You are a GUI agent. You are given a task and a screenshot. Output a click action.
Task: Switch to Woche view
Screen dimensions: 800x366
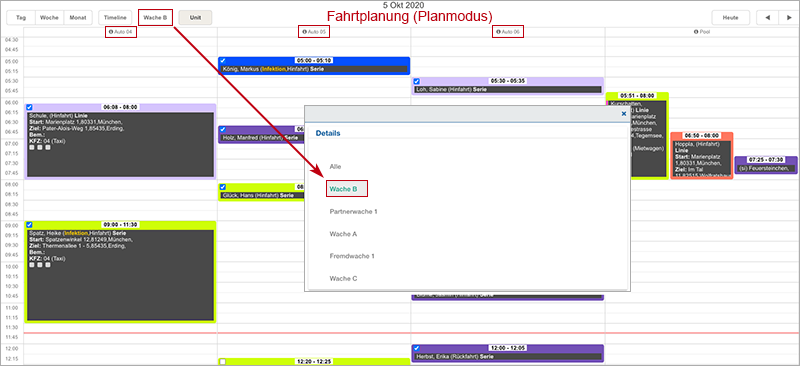(x=49, y=17)
